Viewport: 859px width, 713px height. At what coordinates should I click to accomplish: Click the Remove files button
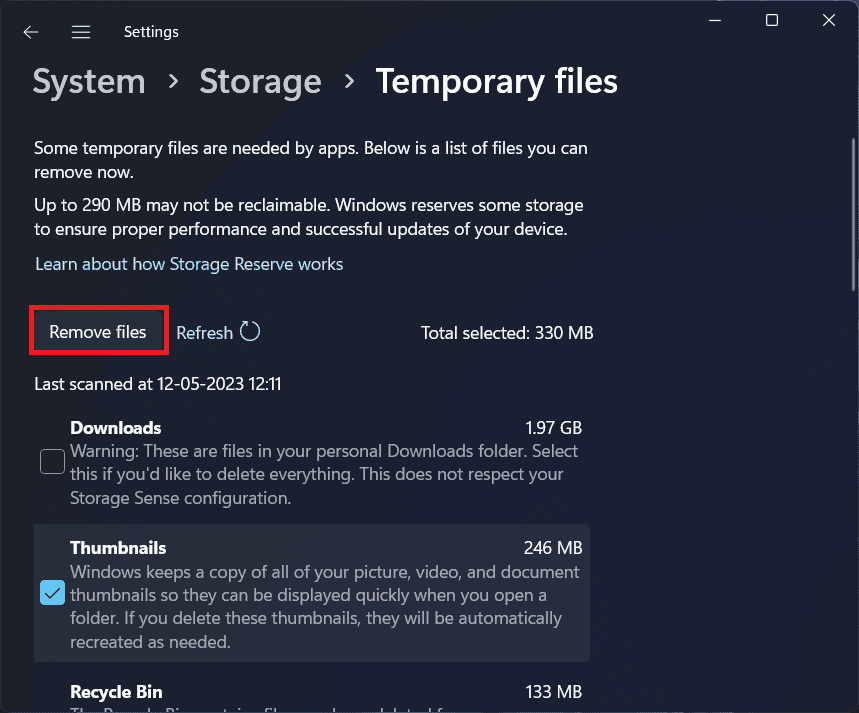[98, 332]
